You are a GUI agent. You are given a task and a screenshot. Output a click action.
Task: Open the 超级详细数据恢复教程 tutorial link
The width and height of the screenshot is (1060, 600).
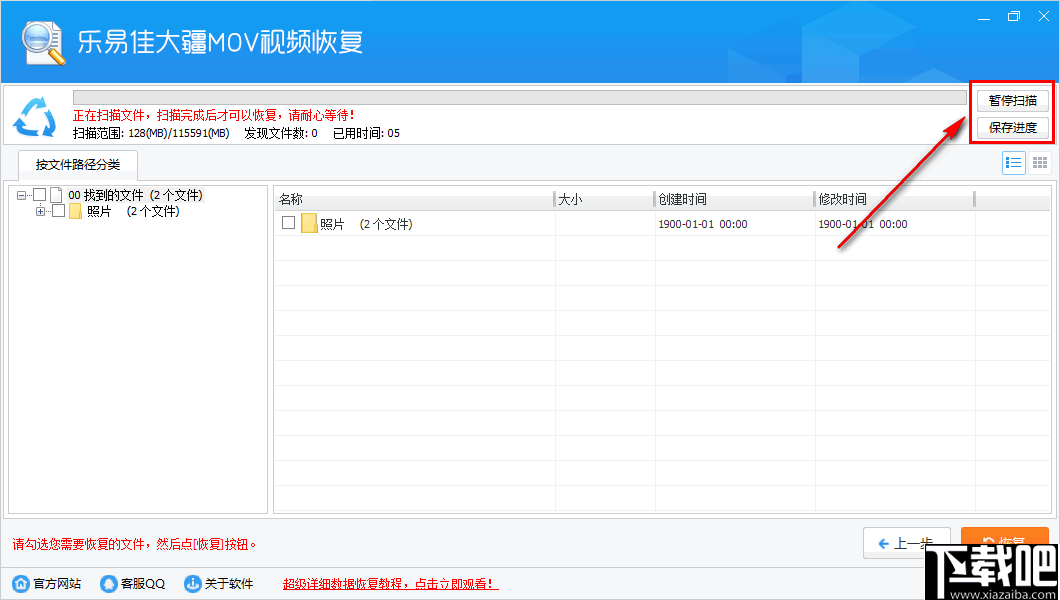(x=388, y=583)
